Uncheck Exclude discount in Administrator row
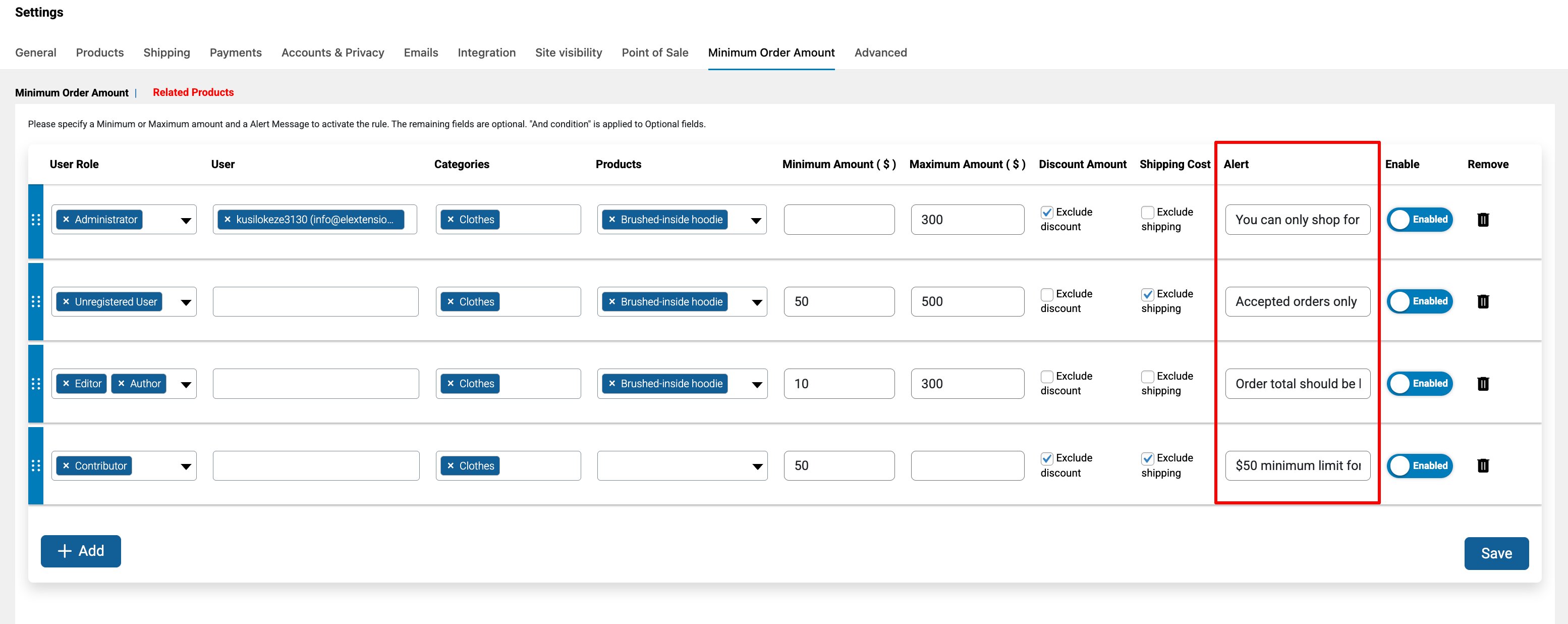The height and width of the screenshot is (624, 1568). click(1047, 212)
